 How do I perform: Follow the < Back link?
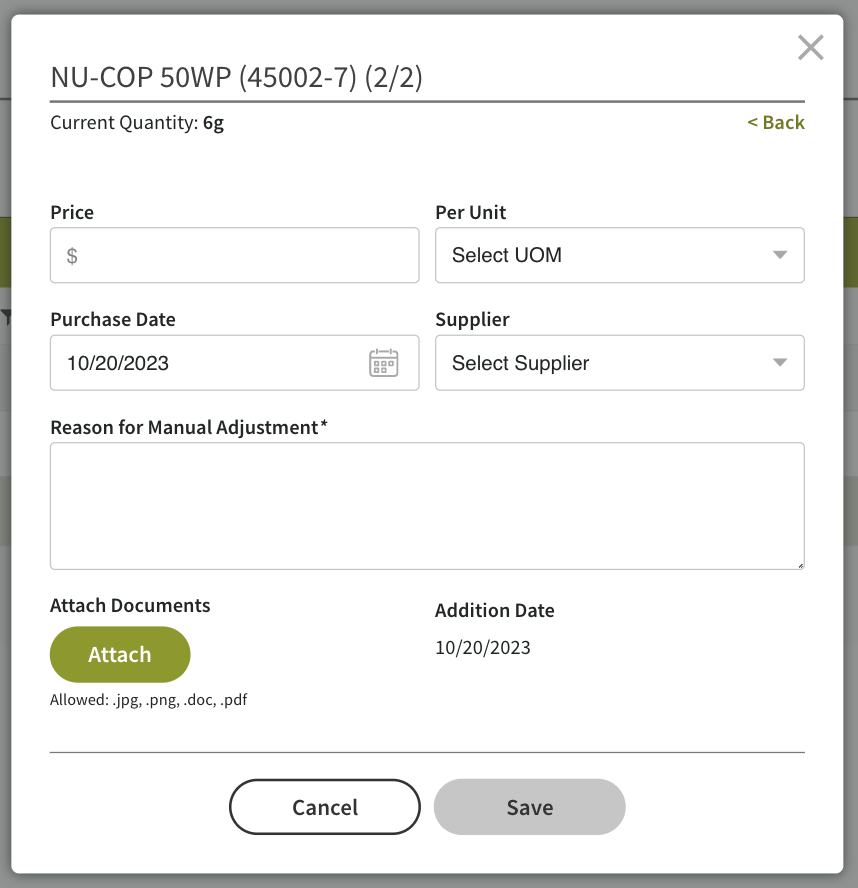[776, 122]
